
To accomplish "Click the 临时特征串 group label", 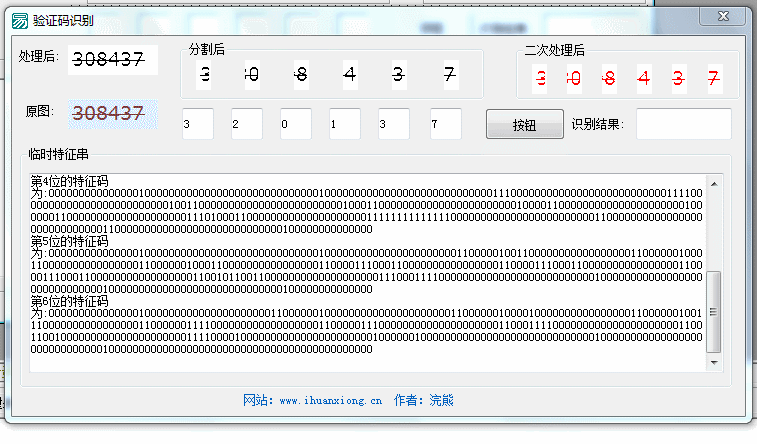I will (58, 154).
